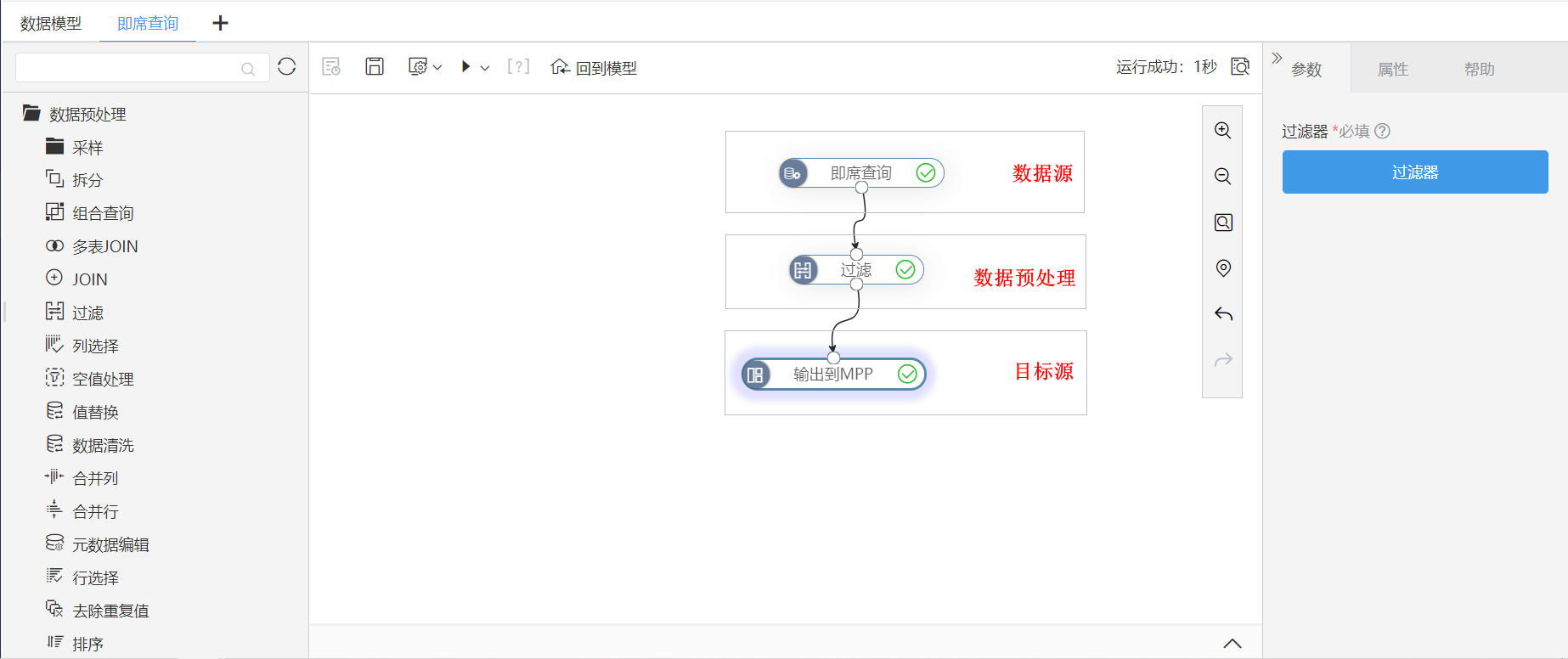Expand the bottom panel with up chevron
This screenshot has width=1568, height=659.
pos(1232,644)
